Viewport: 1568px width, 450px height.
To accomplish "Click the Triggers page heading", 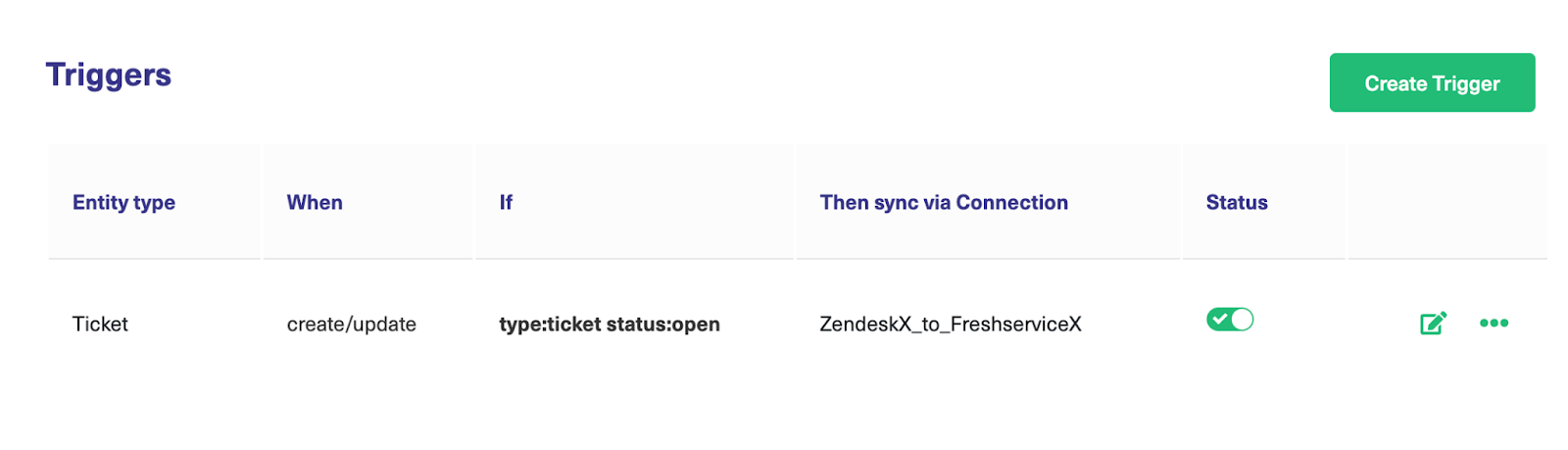I will [109, 75].
